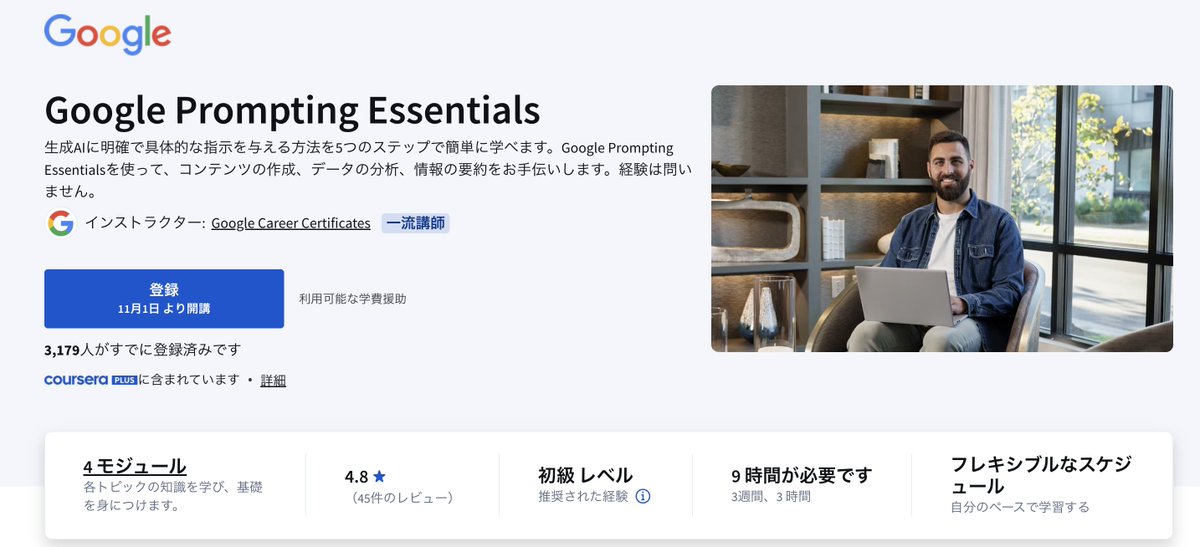The width and height of the screenshot is (1200, 547).
Task: Click the Google logo at top
Action: (x=107, y=36)
